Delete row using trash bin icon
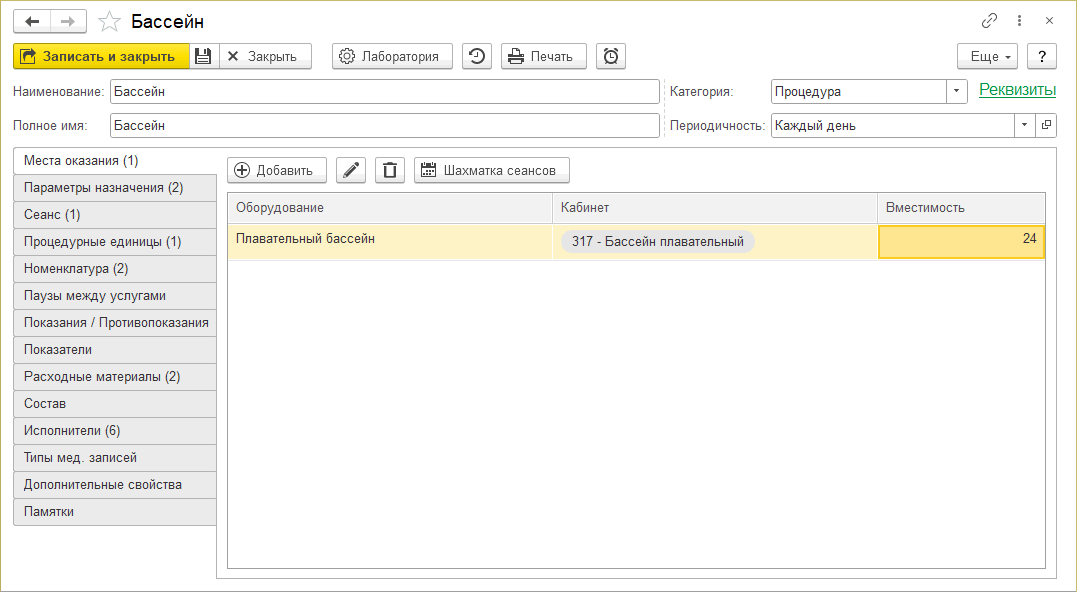 (x=390, y=170)
